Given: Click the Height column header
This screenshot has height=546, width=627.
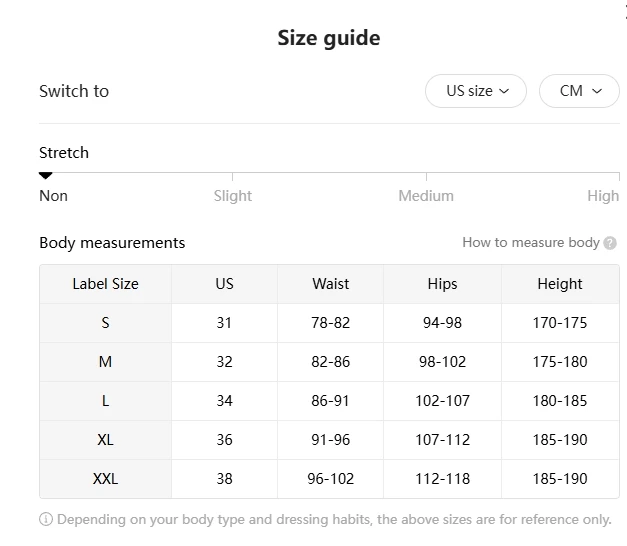Looking at the screenshot, I should 559,284.
